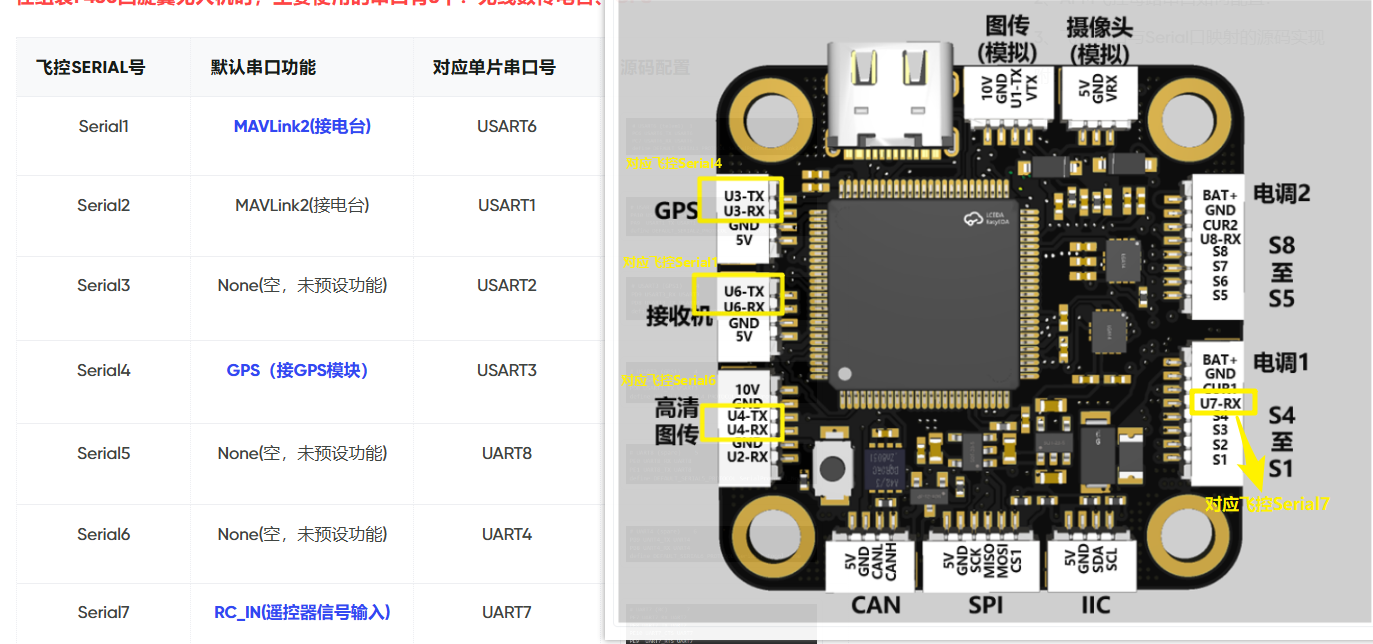Screen dimensions: 1373x644
Task: Click the blue MAVLink2(接电台) link in Serial1 row
Action: pyautogui.click(x=302, y=126)
